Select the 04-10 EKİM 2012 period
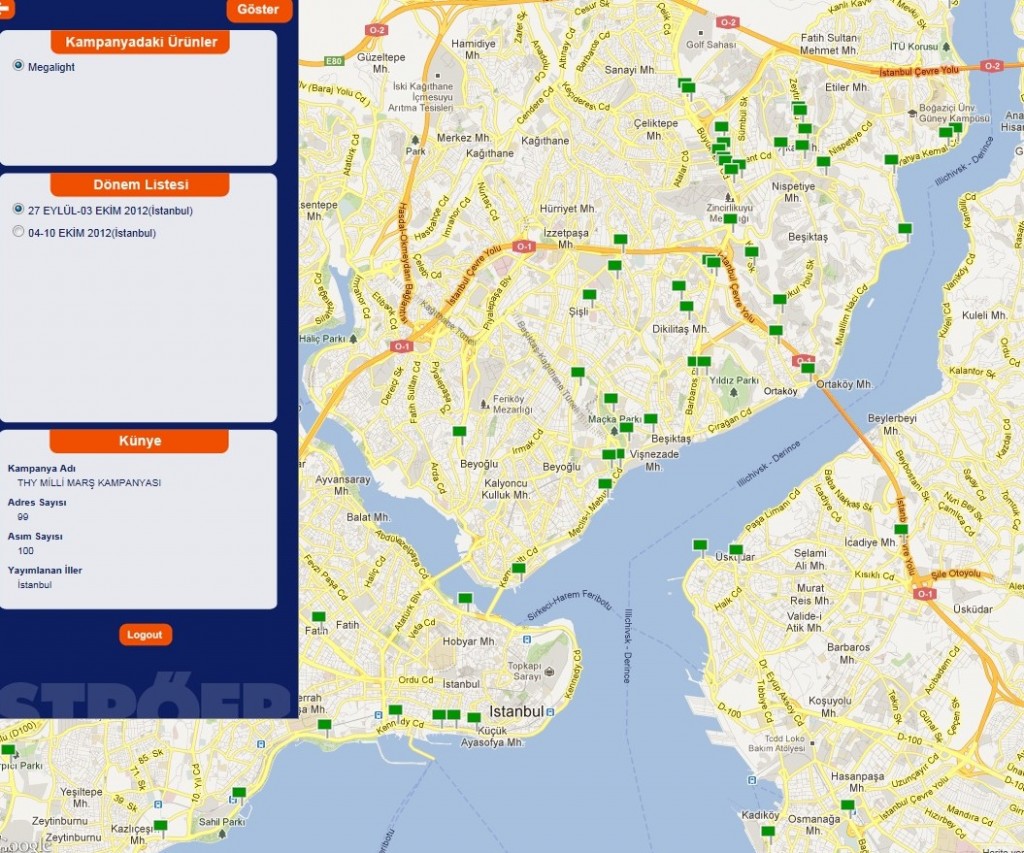 click(x=18, y=232)
